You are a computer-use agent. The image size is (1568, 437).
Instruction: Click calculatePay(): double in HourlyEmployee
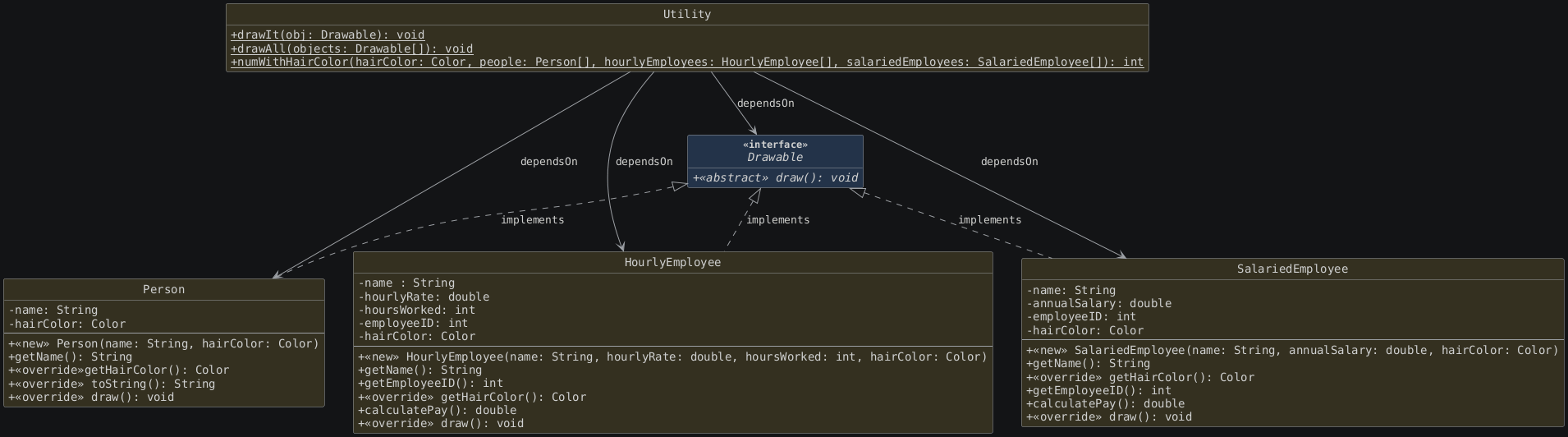(x=437, y=410)
